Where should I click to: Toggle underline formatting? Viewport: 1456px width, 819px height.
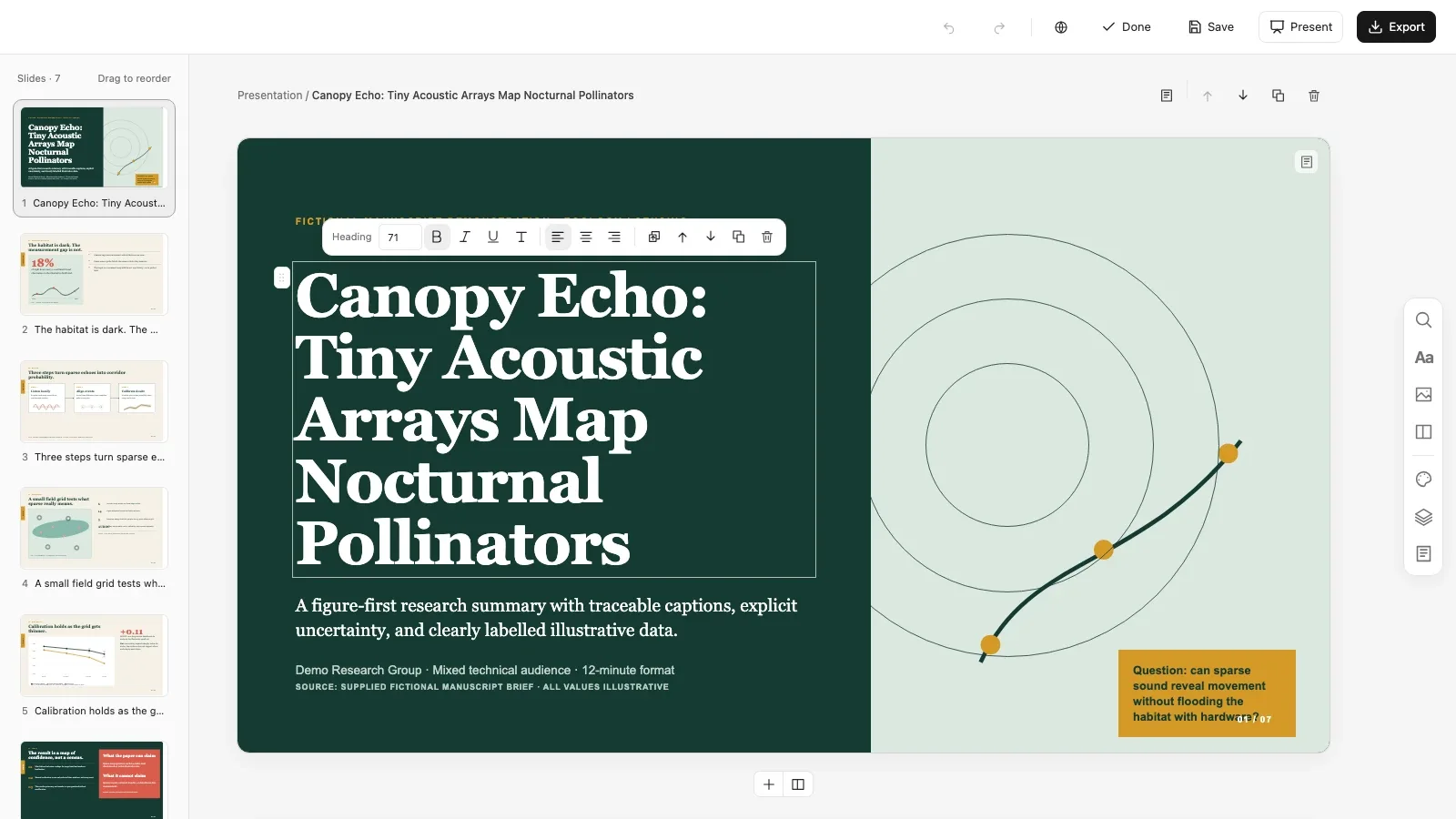[493, 238]
